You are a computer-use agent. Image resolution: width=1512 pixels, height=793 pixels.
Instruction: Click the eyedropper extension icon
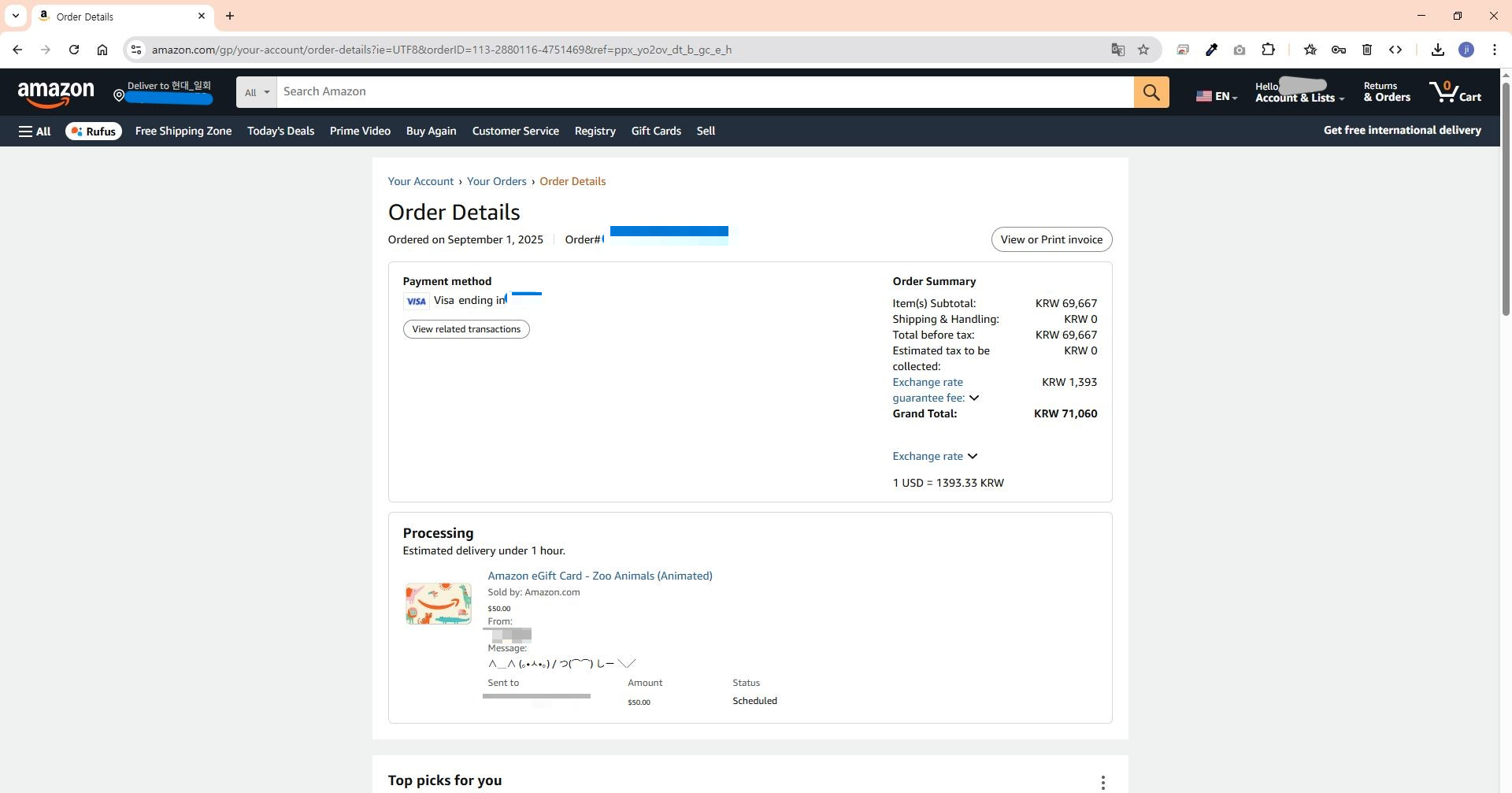[x=1211, y=50]
